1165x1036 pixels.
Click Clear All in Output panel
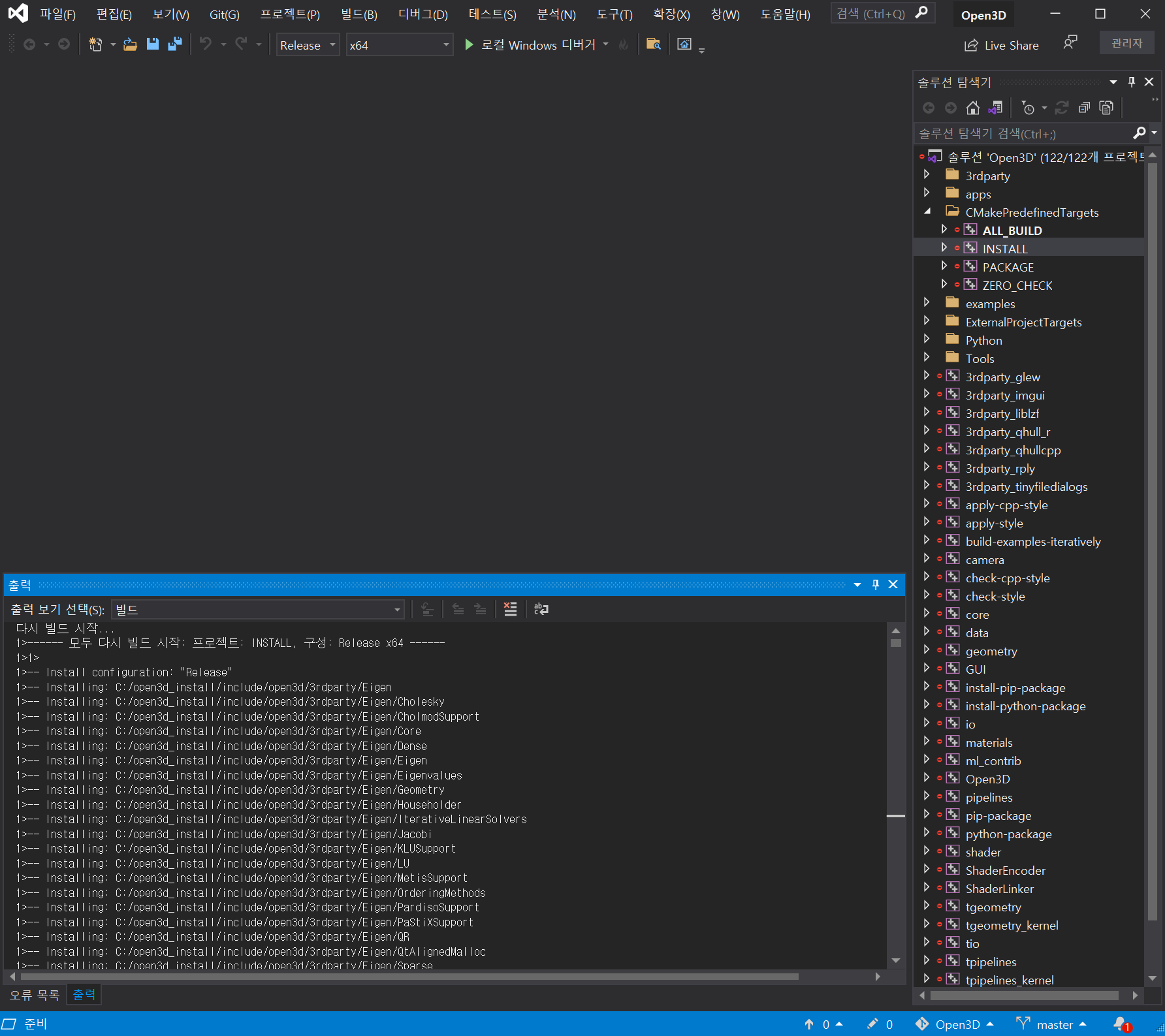tap(510, 609)
